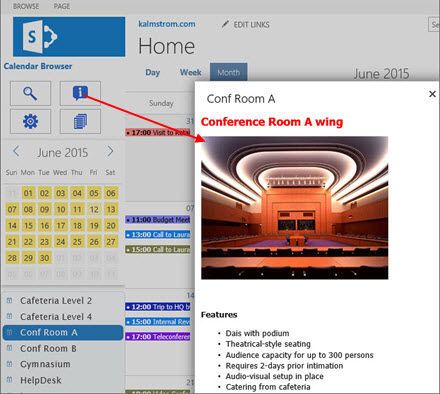This screenshot has height=394, width=440.
Task: Click the SharePoint logo
Action: [x=69, y=37]
